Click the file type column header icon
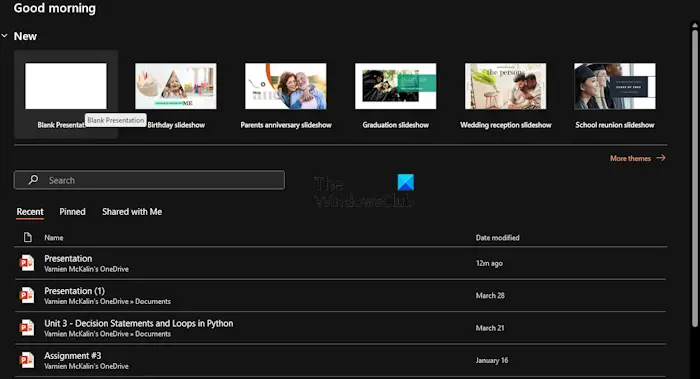Screen dimensions: 700x379 pyautogui.click(x=28, y=237)
